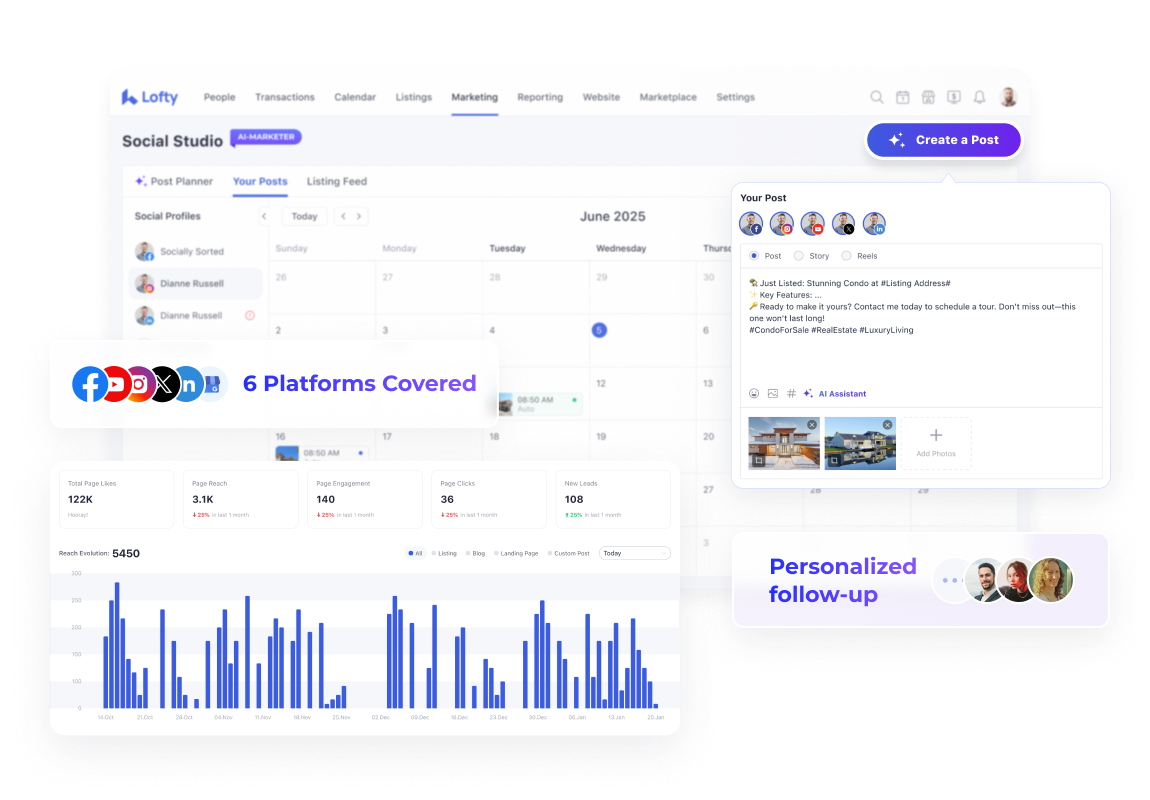The width and height of the screenshot is (1150, 800).
Task: Select the Story radio button
Action: click(x=798, y=256)
